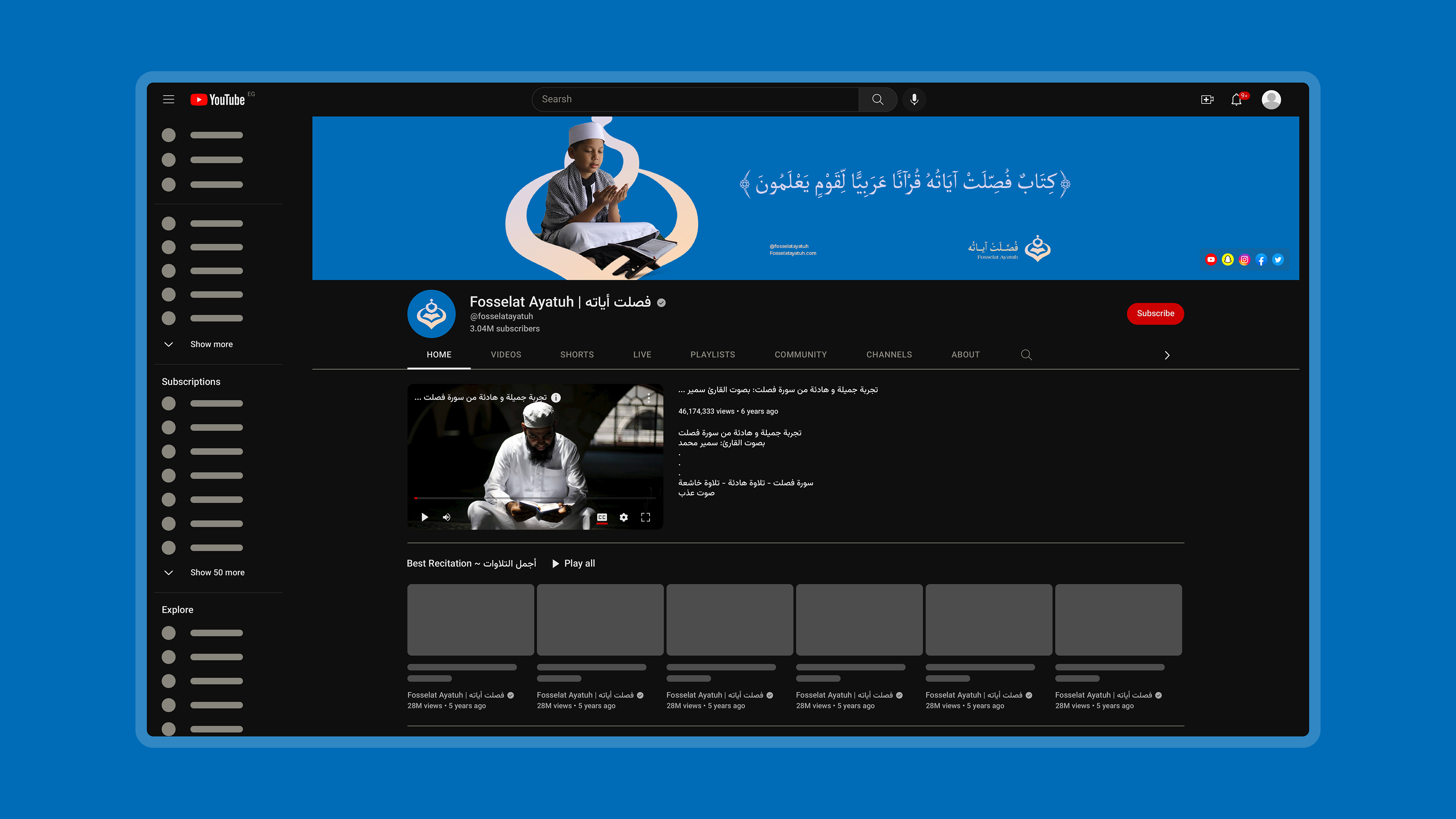The height and width of the screenshot is (819, 1456).
Task: Start voice search with microphone
Action: pos(914,99)
